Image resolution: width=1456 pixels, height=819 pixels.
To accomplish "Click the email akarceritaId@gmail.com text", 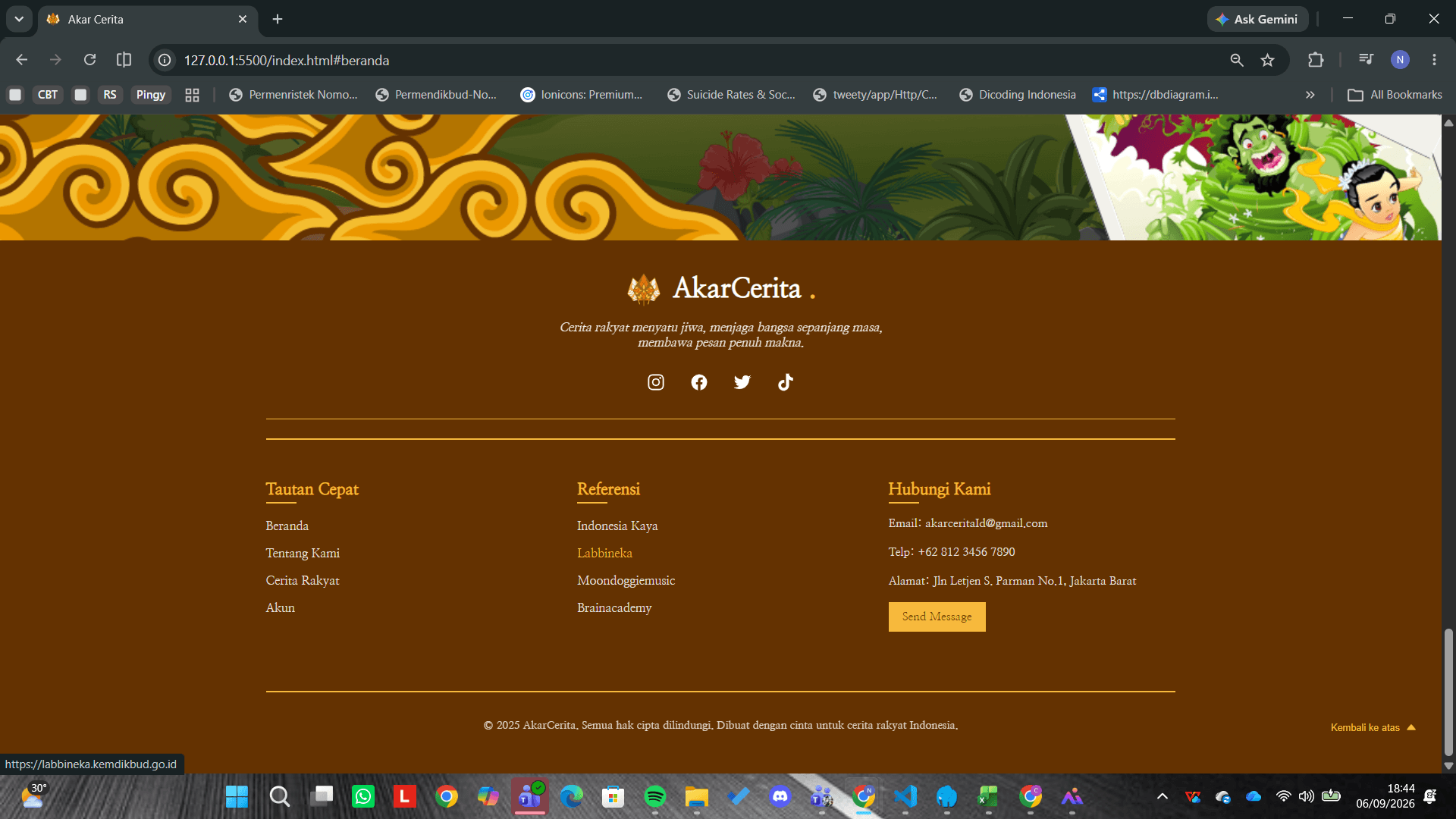I will coord(986,523).
